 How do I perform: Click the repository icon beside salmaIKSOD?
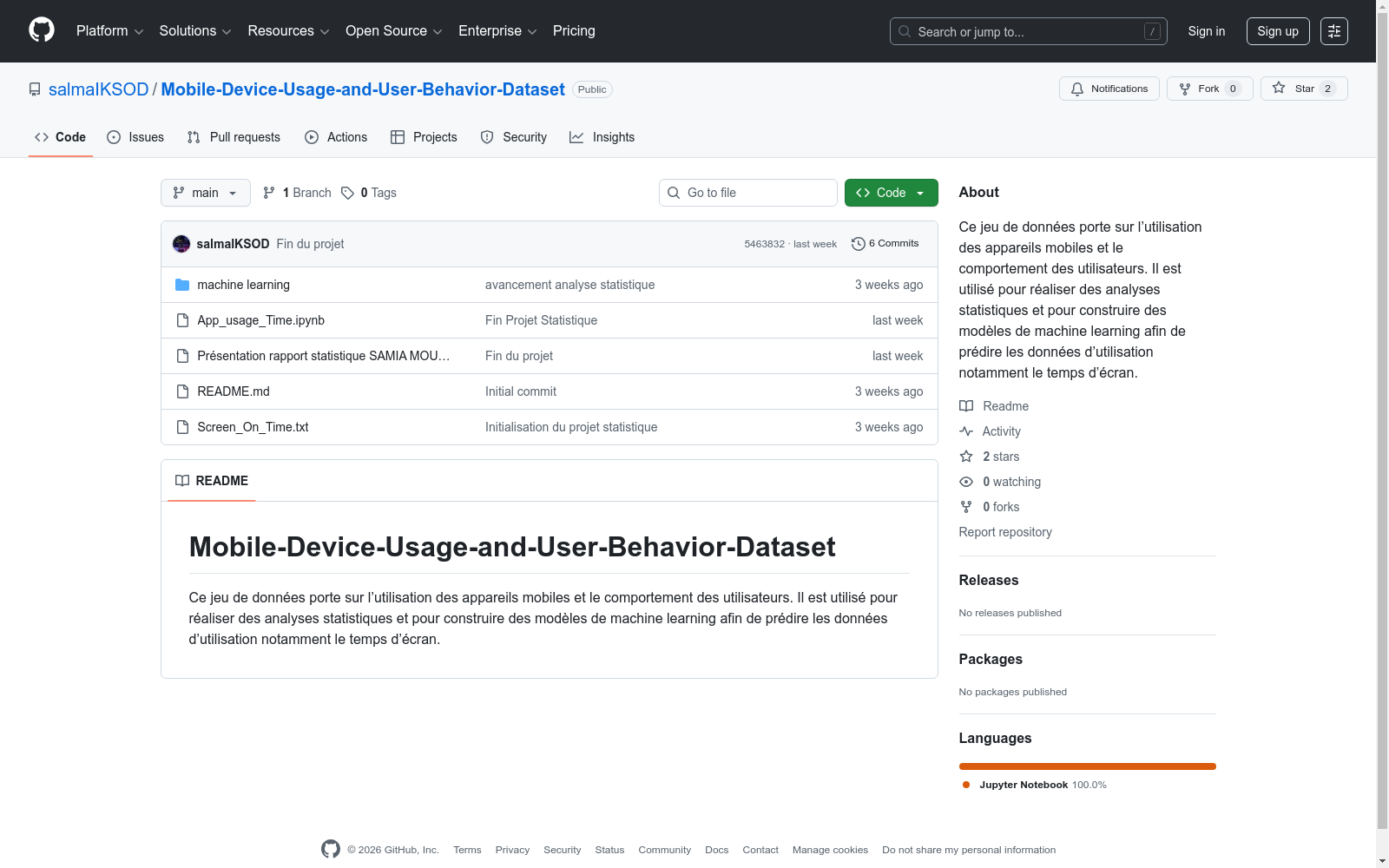35,89
